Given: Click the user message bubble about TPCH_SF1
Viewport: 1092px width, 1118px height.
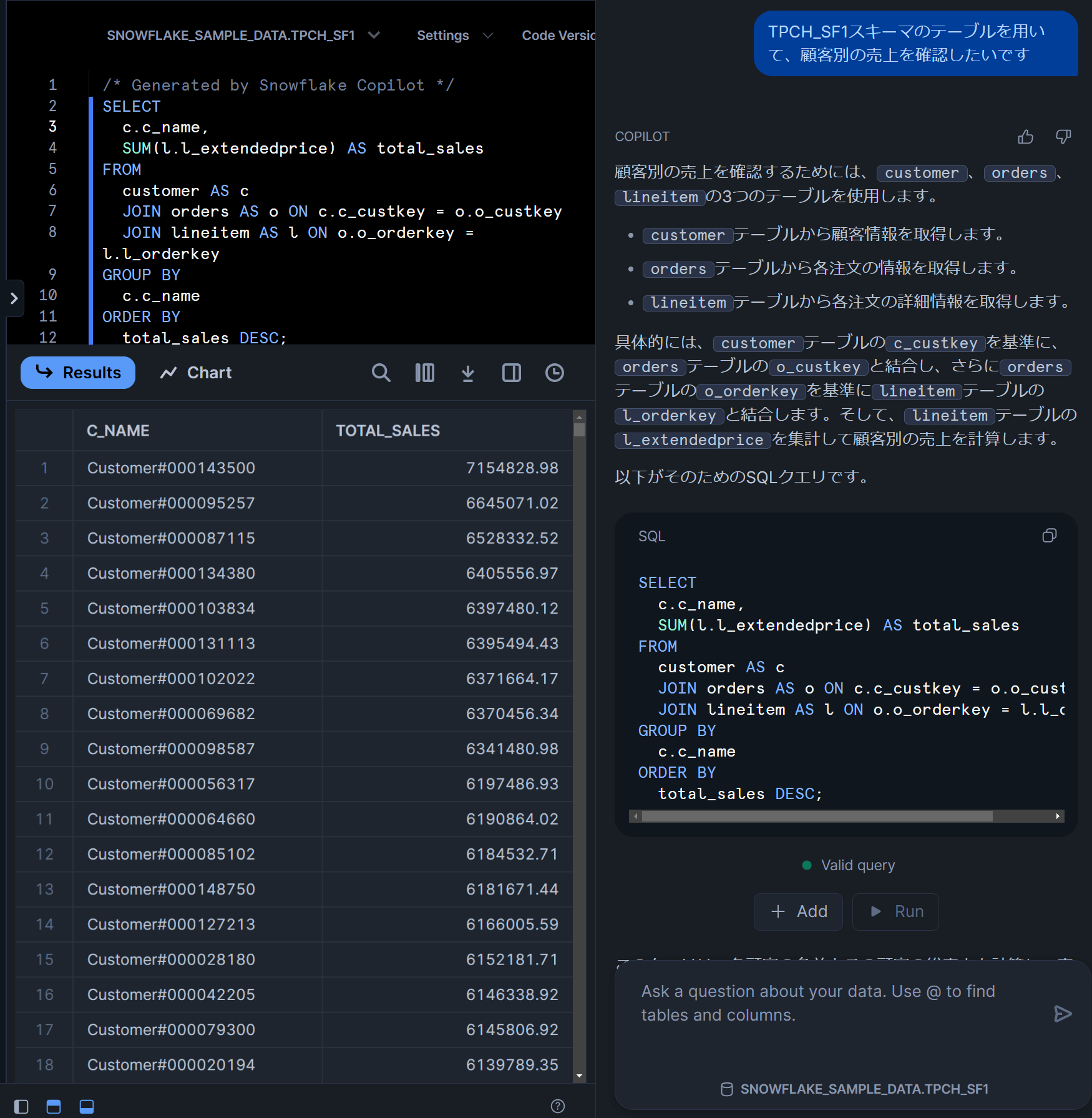Looking at the screenshot, I should tap(915, 43).
